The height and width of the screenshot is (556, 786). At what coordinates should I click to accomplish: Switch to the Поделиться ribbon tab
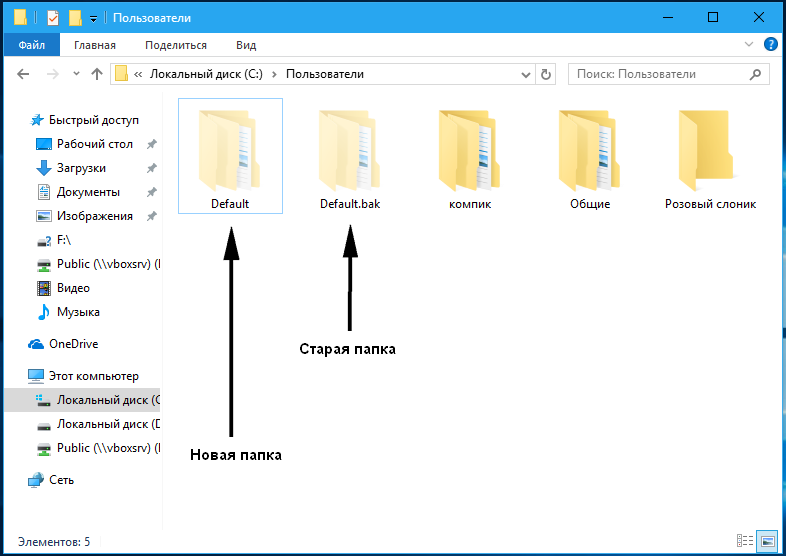click(176, 45)
